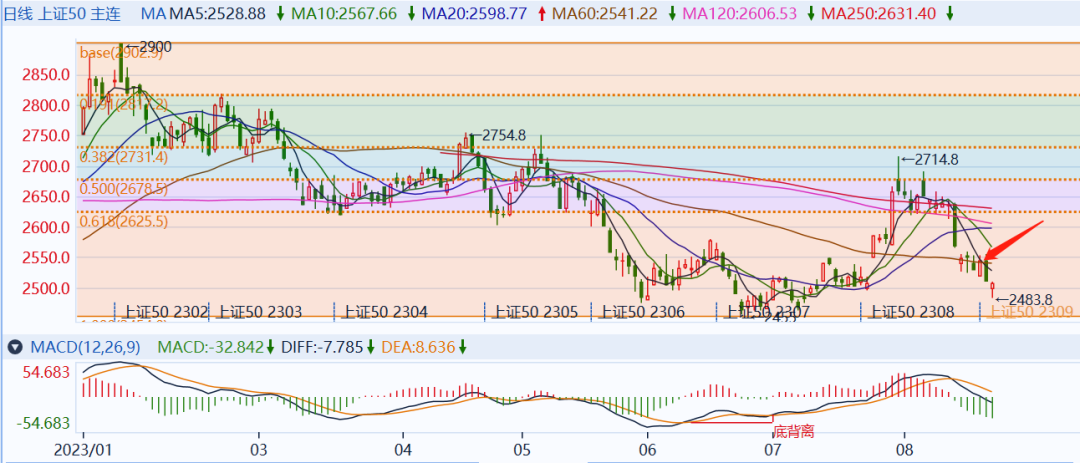Select the base(2902.9) Fibonacci label
The height and width of the screenshot is (463, 1080).
coord(121,53)
